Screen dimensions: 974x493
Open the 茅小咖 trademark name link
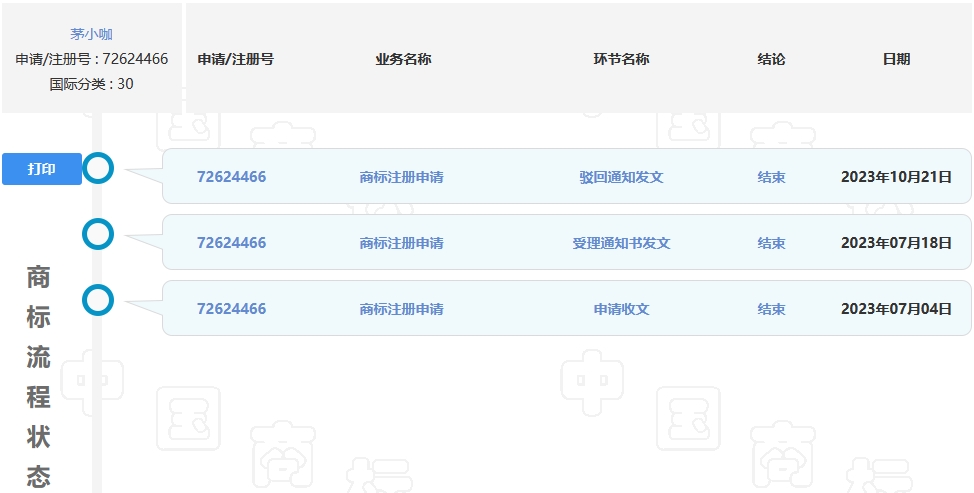(x=91, y=34)
